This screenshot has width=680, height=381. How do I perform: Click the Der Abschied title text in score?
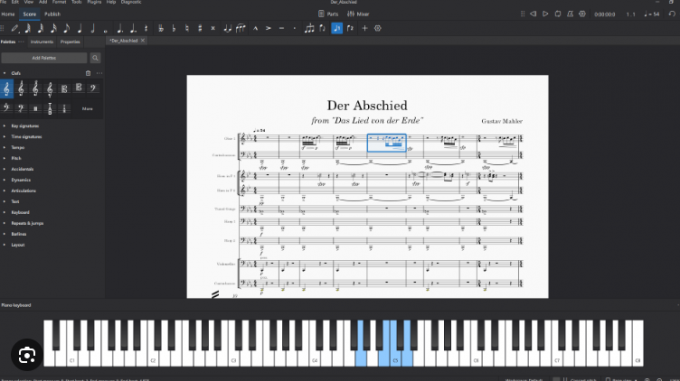(x=367, y=105)
